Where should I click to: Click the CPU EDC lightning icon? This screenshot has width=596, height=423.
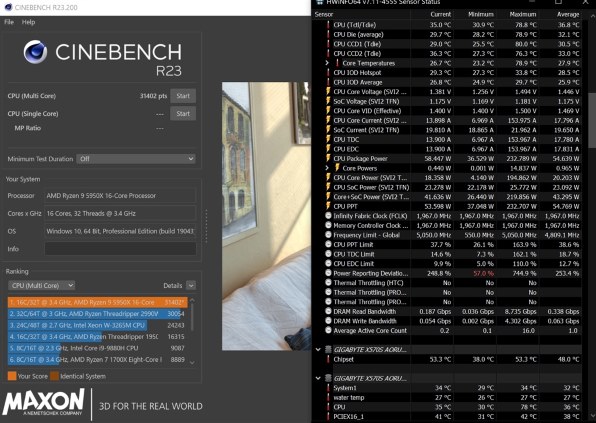tap(328, 149)
